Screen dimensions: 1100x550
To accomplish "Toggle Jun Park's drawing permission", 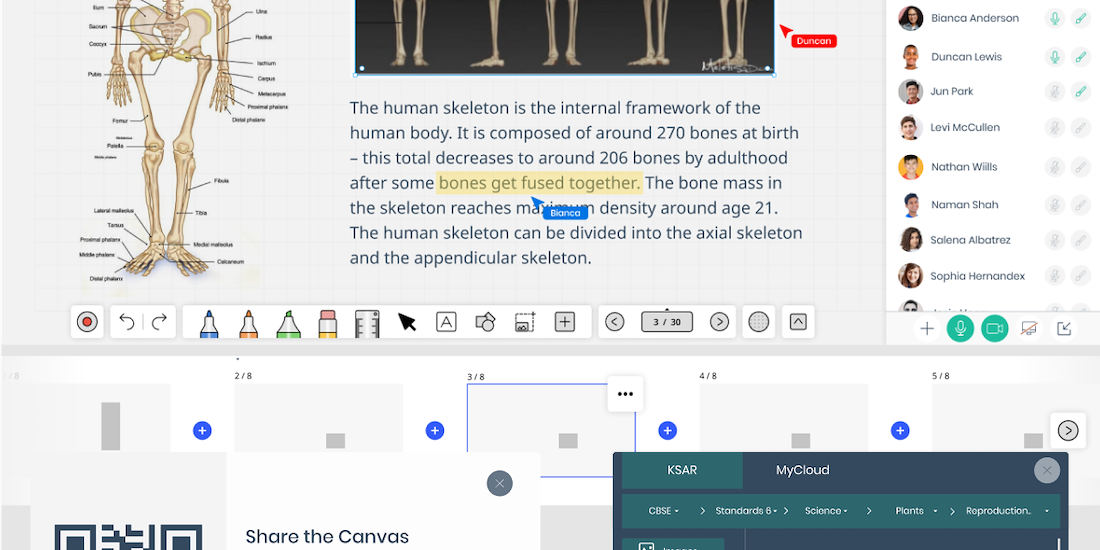I will pyautogui.click(x=1080, y=92).
